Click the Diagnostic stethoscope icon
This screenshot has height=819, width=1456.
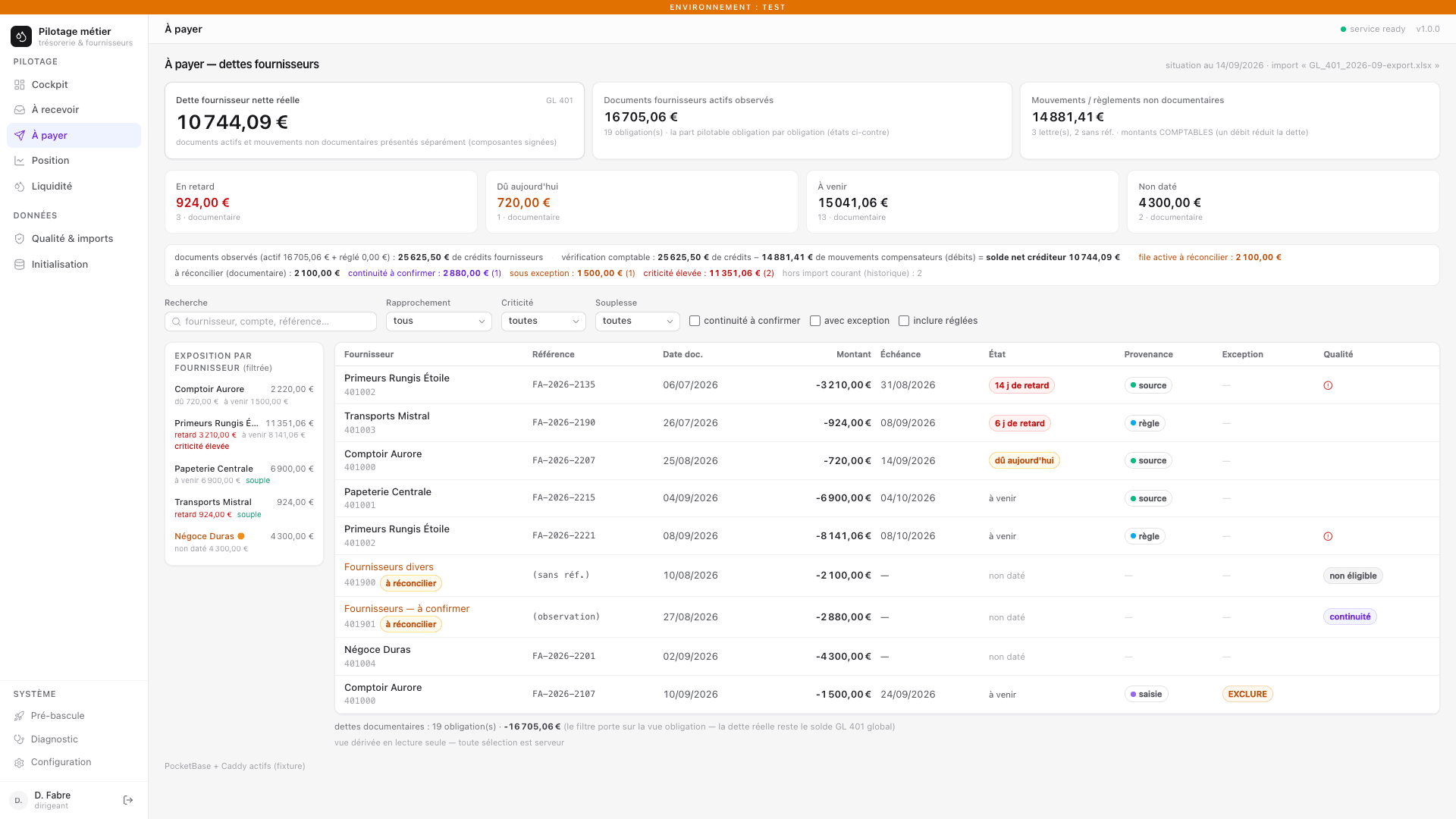(20, 739)
